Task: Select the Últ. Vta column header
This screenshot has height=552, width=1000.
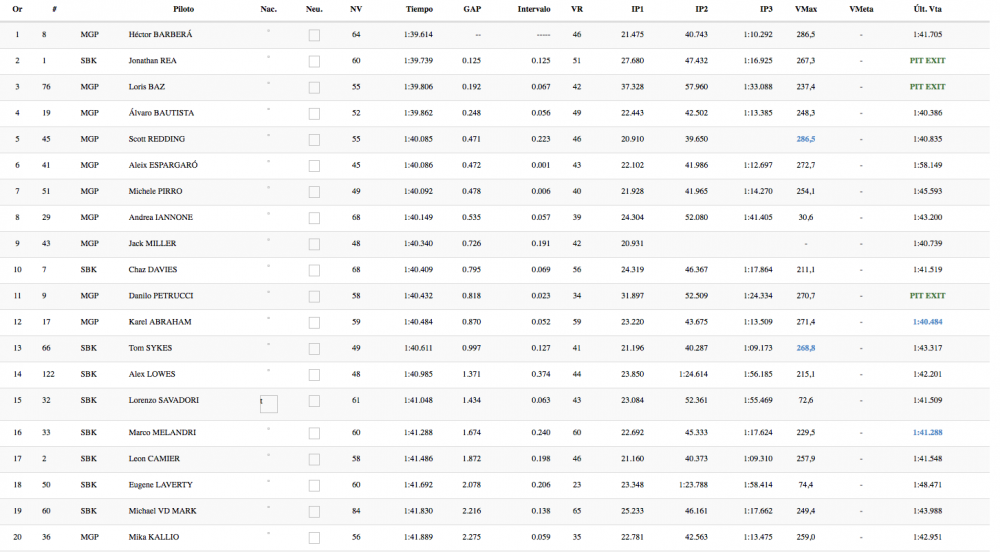Action: pos(927,9)
